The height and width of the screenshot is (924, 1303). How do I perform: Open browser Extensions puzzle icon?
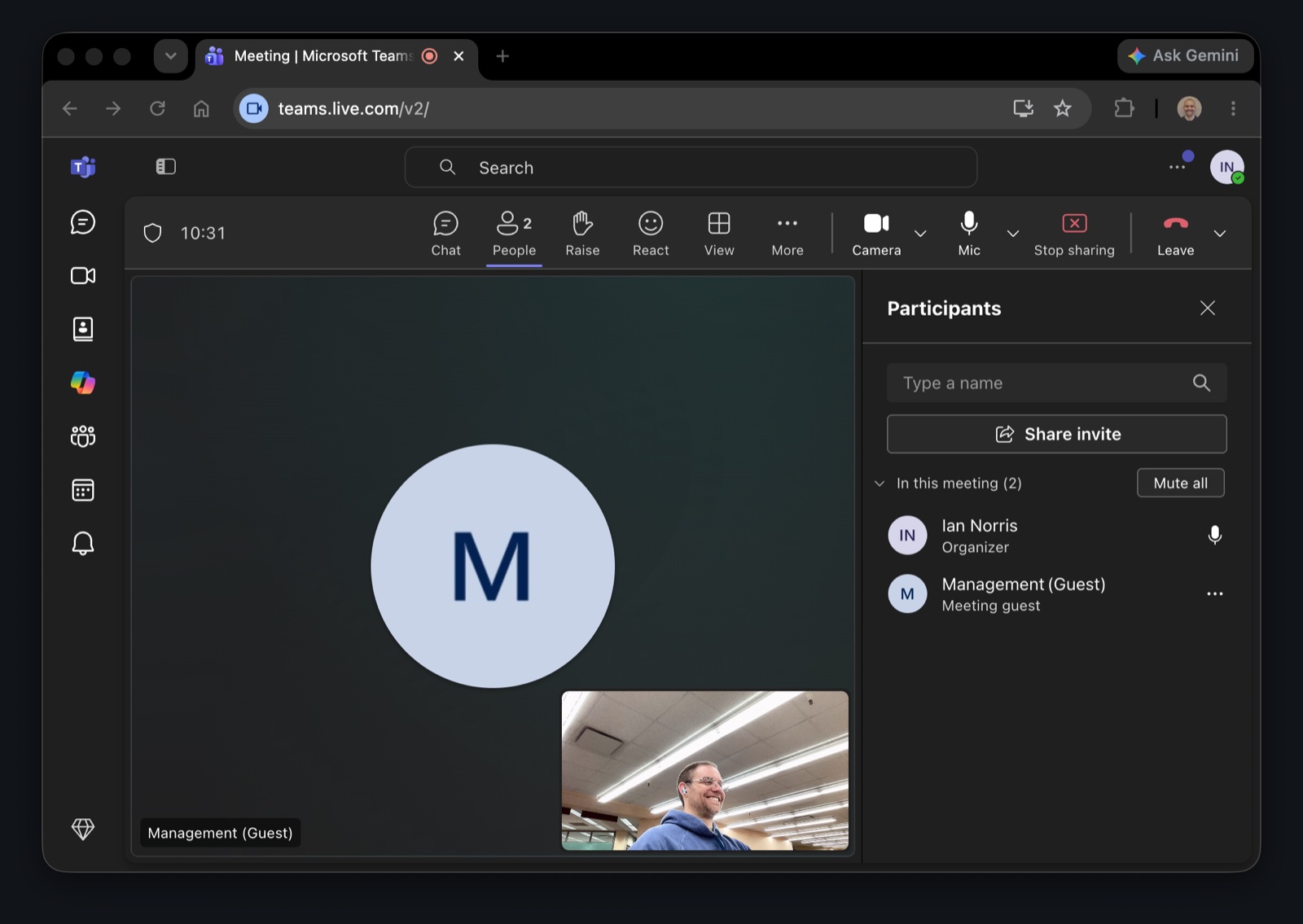(x=1124, y=108)
